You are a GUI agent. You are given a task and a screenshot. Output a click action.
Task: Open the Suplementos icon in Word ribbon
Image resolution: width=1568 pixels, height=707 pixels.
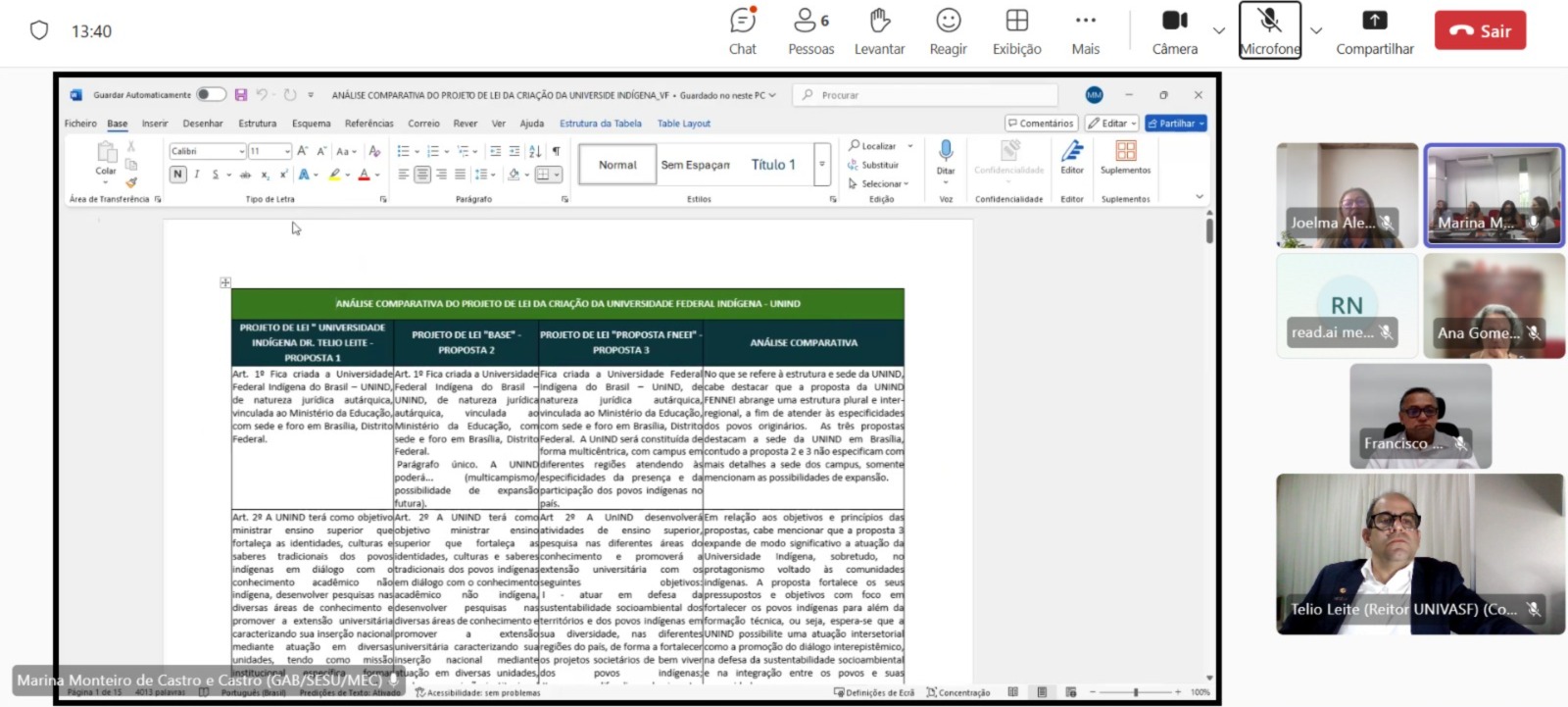point(1125,151)
